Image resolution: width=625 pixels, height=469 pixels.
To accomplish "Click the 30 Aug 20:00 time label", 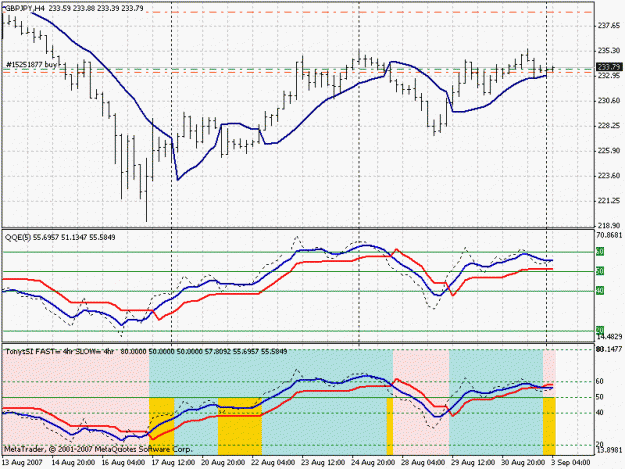I will [523, 463].
